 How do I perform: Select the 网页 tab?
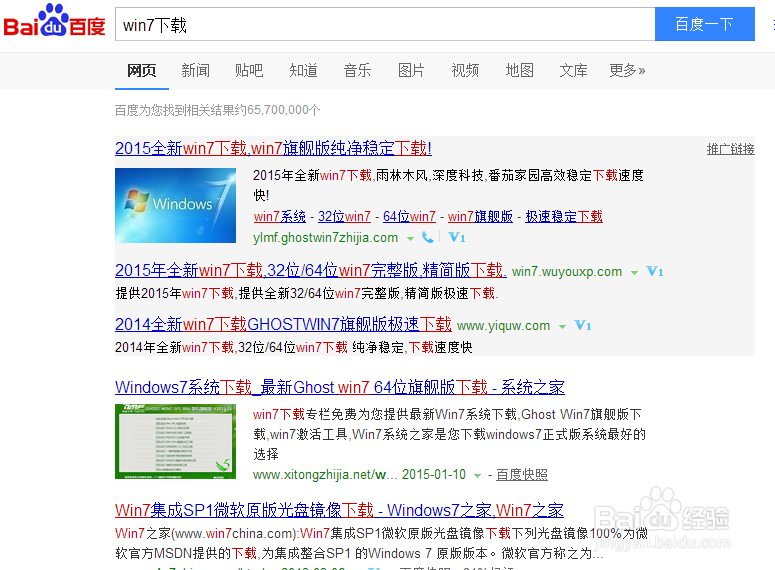142,71
